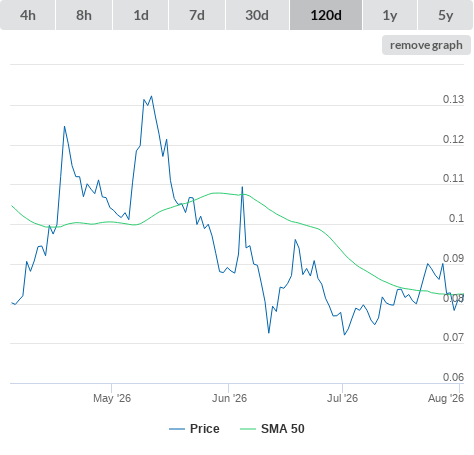View the 5y time range

pyautogui.click(x=445, y=15)
